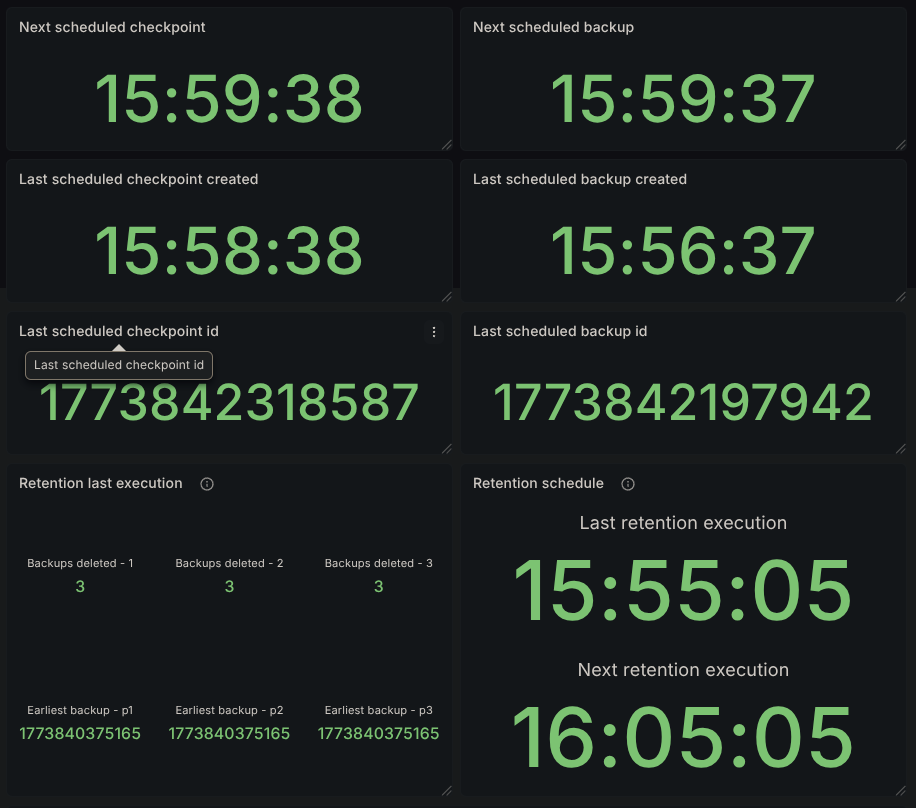Click resize handle of Next scheduled checkpoint panel

pyautogui.click(x=447, y=145)
